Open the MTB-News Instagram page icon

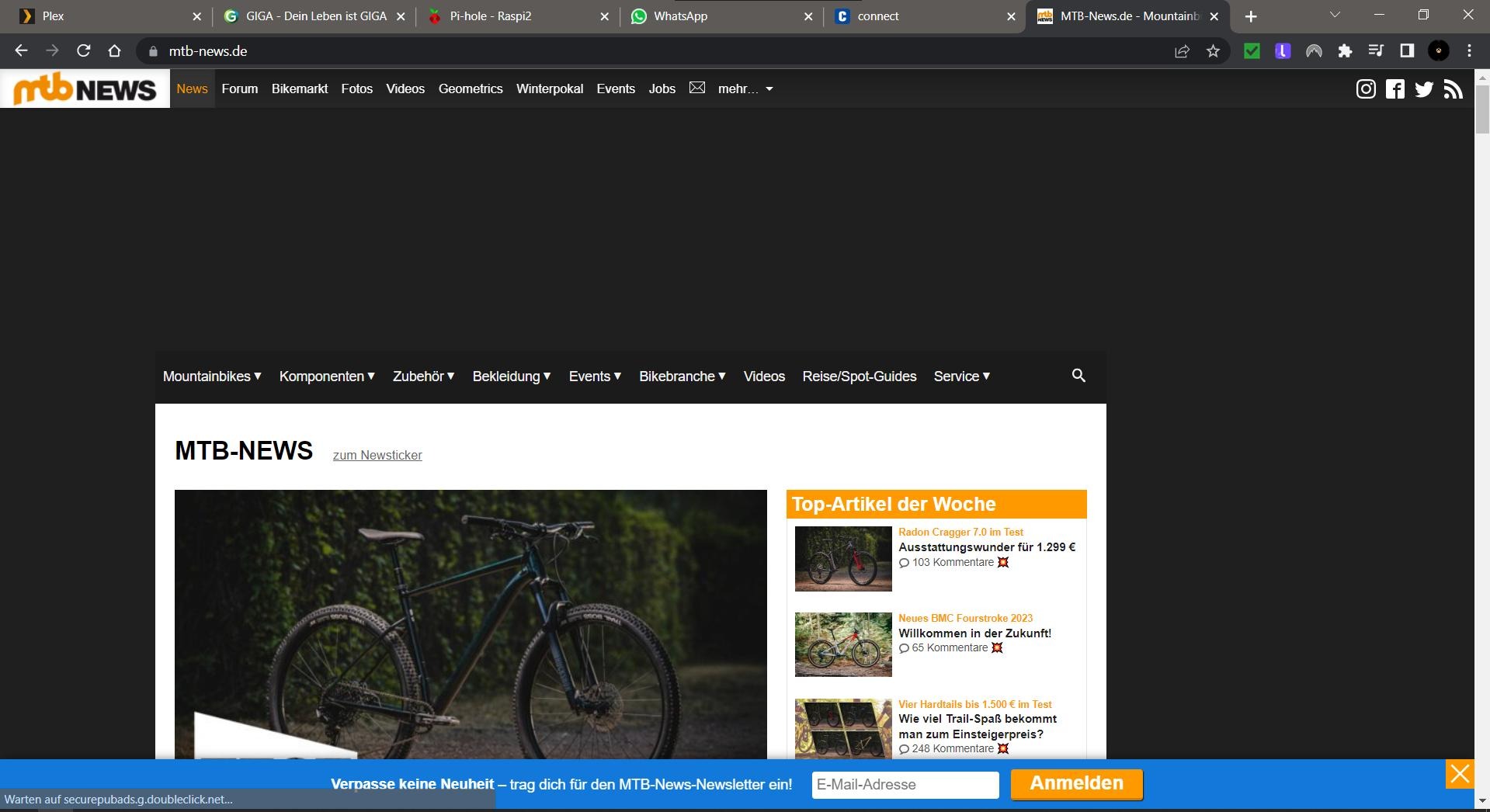pyautogui.click(x=1366, y=89)
